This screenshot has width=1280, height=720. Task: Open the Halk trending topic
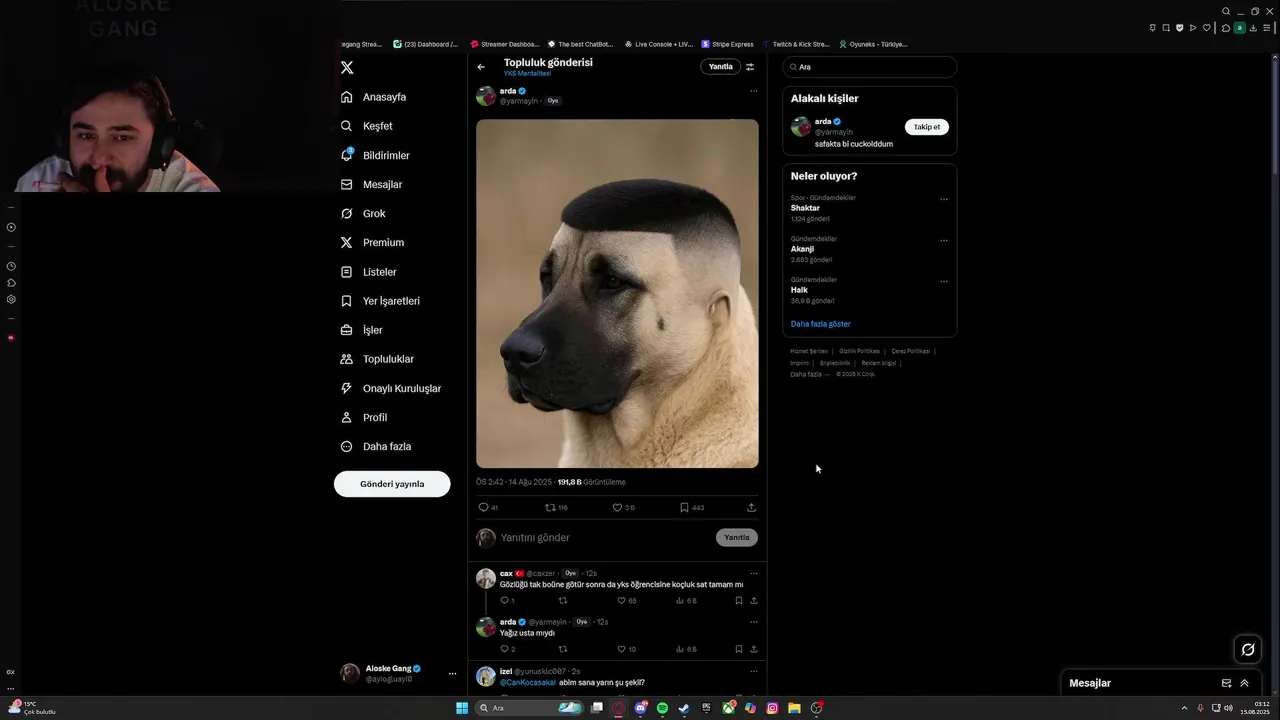(x=799, y=290)
